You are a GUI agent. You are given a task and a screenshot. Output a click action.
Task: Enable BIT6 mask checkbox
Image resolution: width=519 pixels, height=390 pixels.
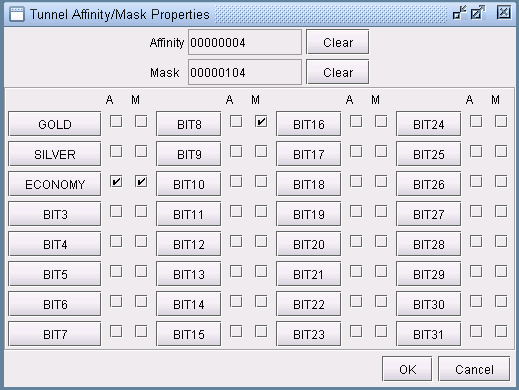point(141,301)
